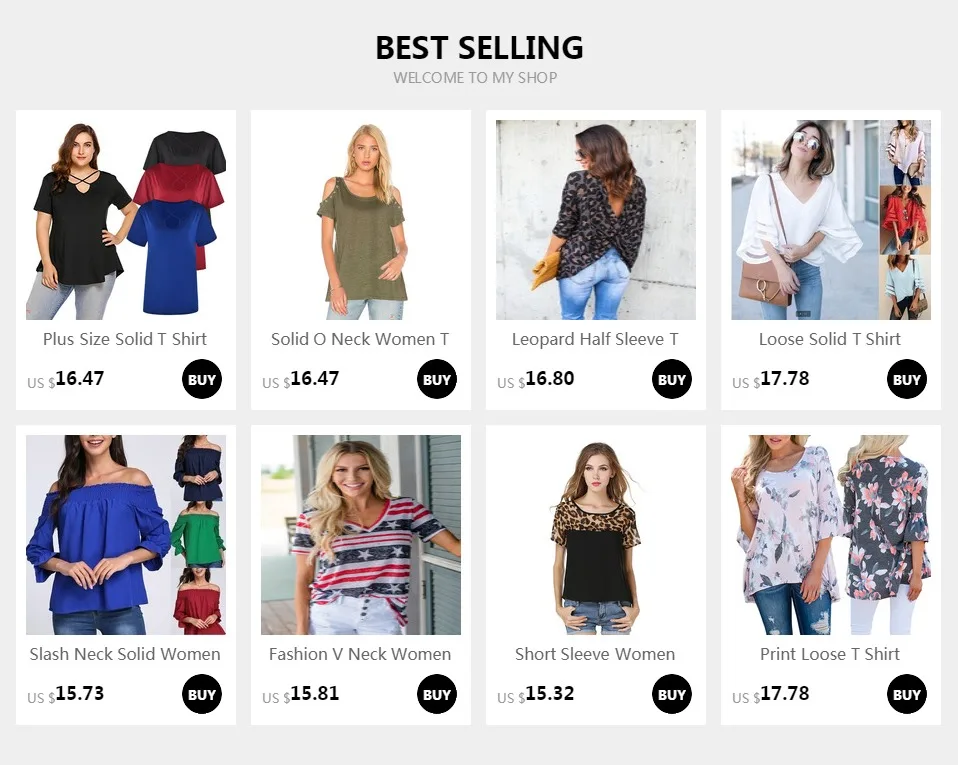The image size is (958, 765).
Task: Click BUY button for Loose Solid T Shirt
Action: (x=907, y=379)
